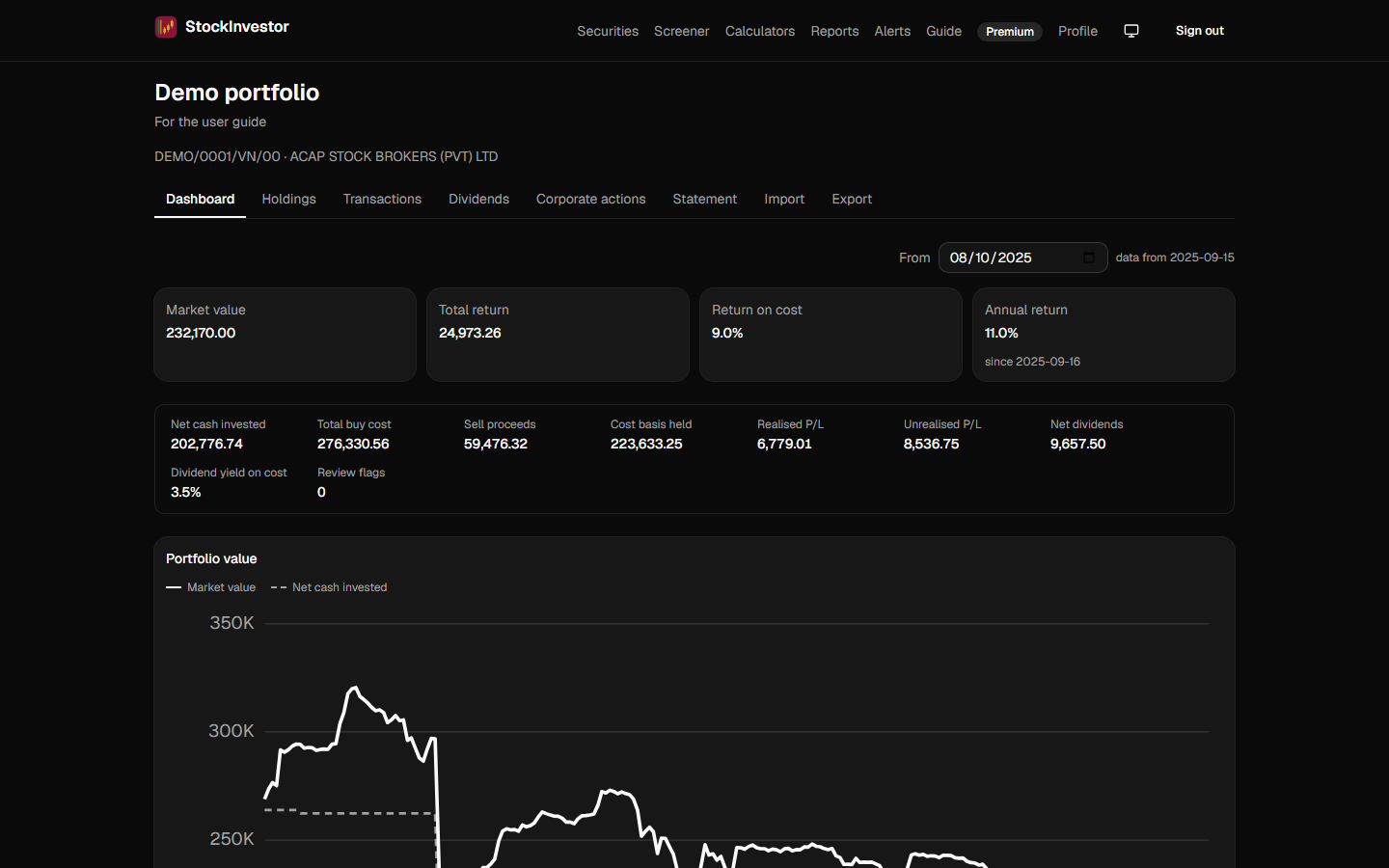Toggle the Net cash invested legend series
The image size is (1389, 868).
tap(329, 587)
